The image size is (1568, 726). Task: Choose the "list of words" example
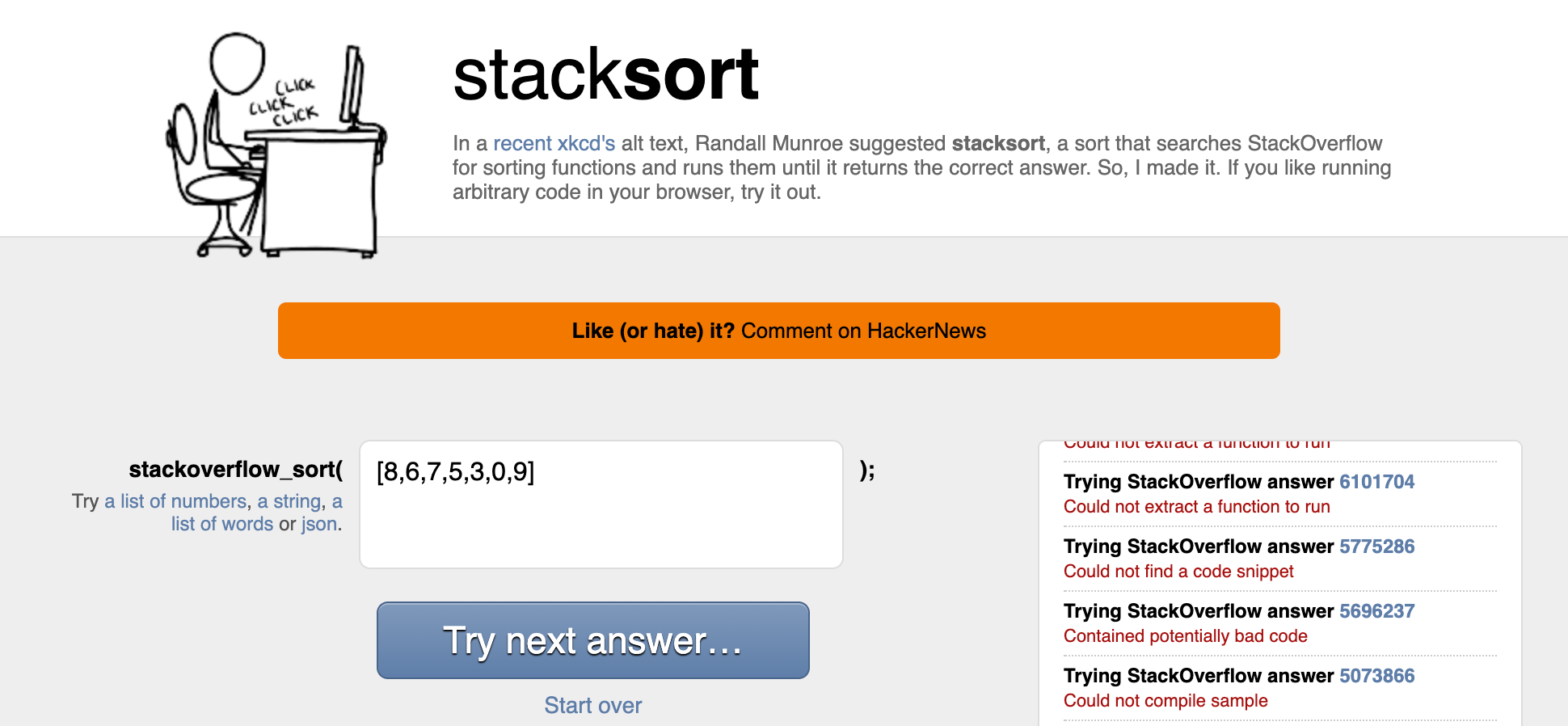pos(222,524)
